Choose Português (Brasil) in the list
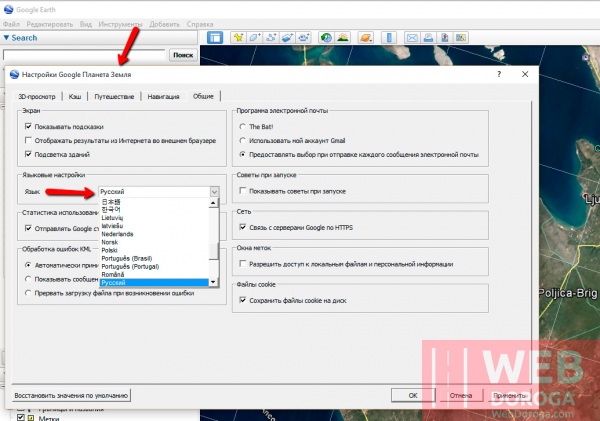Screen dimensions: 600x421 tap(154, 258)
